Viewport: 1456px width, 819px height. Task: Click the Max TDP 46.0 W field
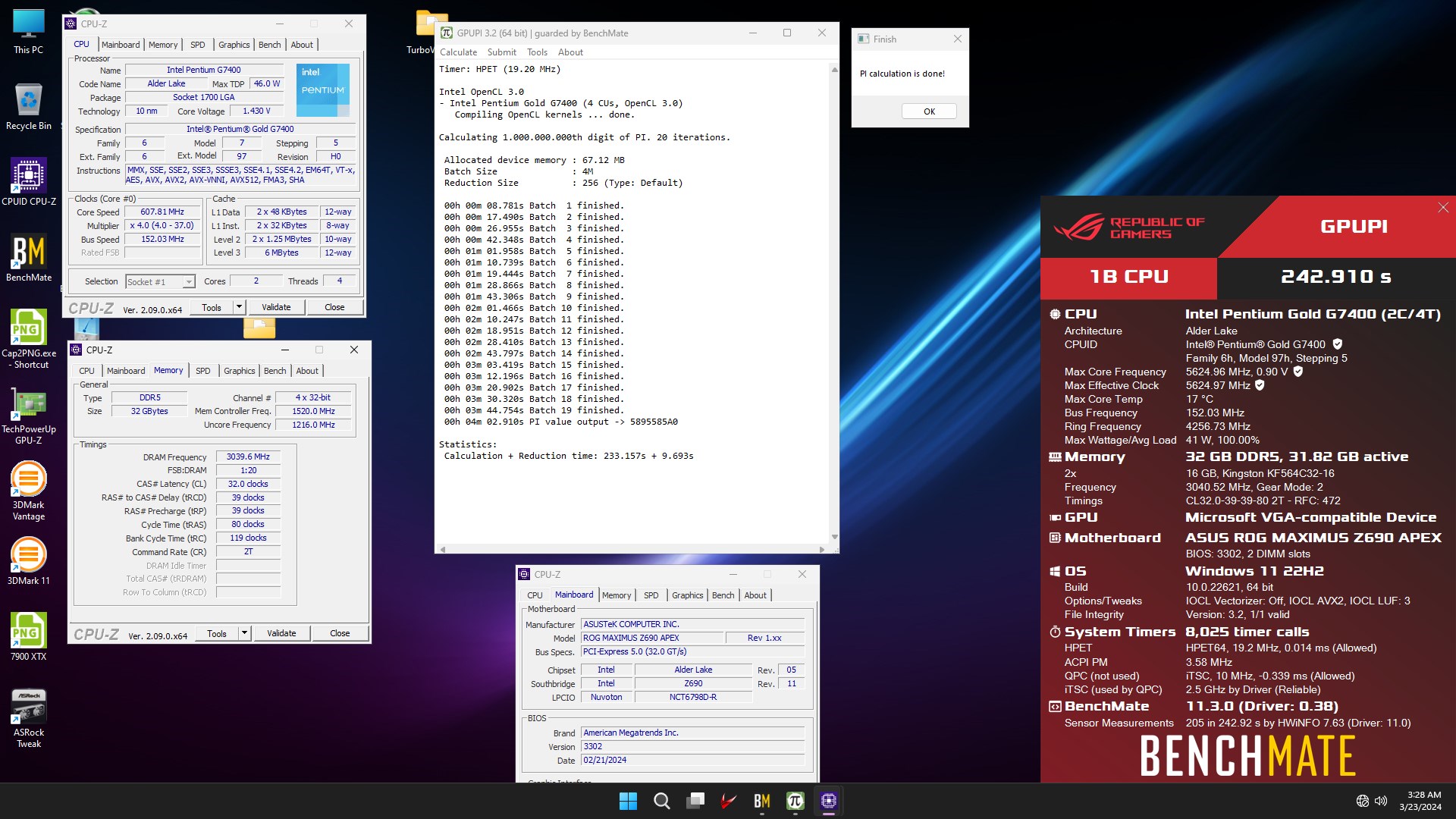(266, 84)
